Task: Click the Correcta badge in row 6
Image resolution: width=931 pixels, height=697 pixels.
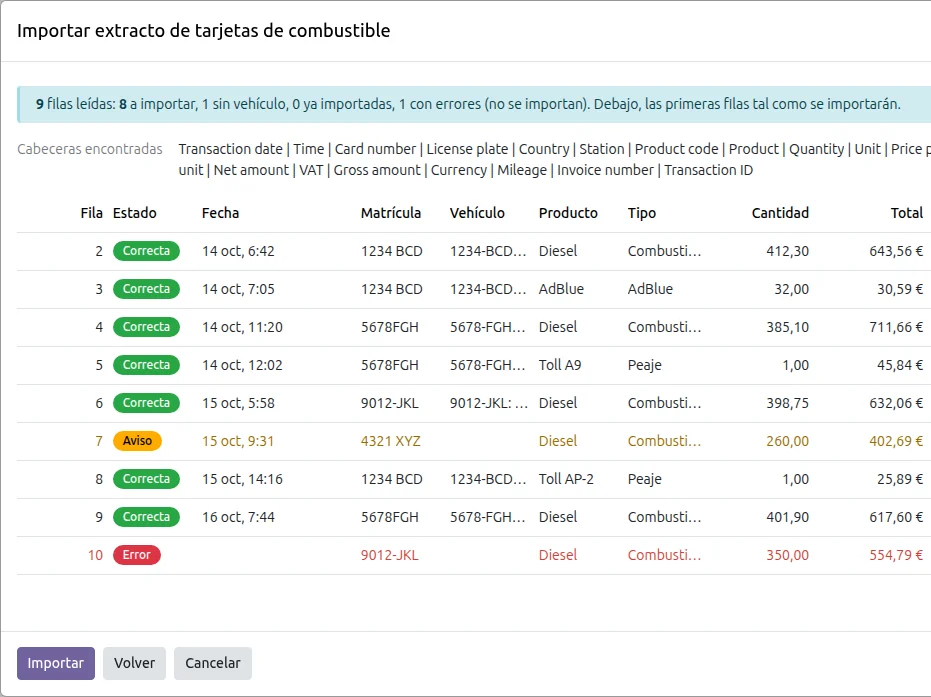Action: point(146,403)
